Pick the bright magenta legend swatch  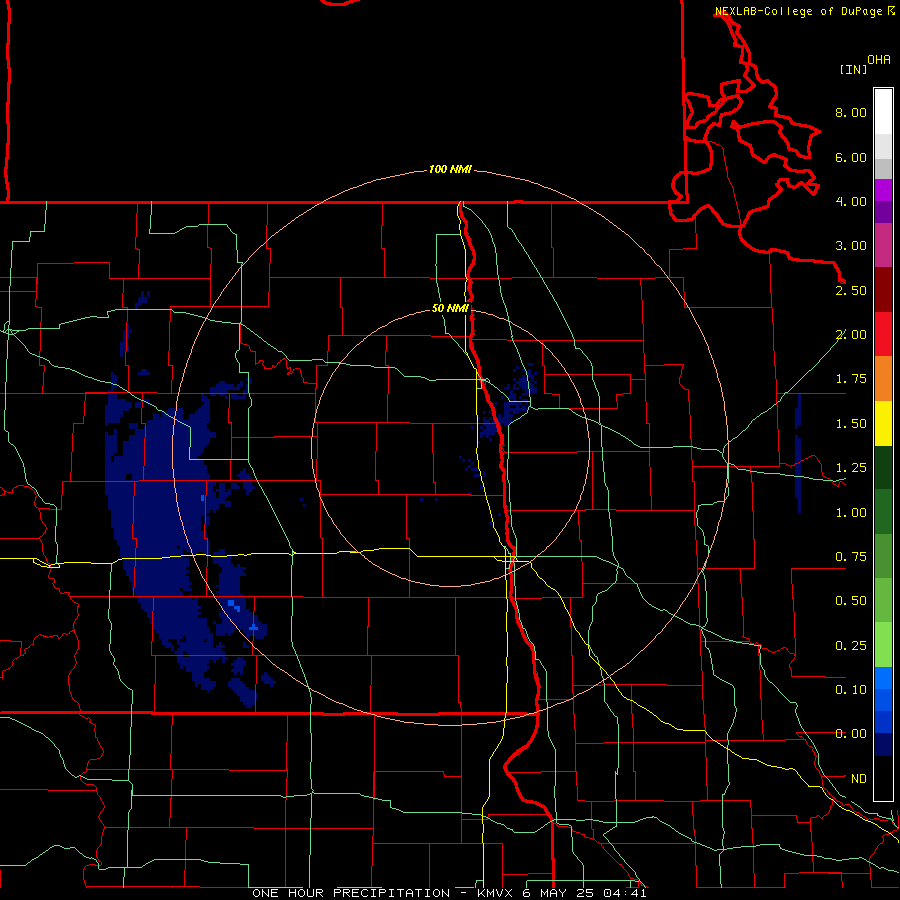coord(883,190)
